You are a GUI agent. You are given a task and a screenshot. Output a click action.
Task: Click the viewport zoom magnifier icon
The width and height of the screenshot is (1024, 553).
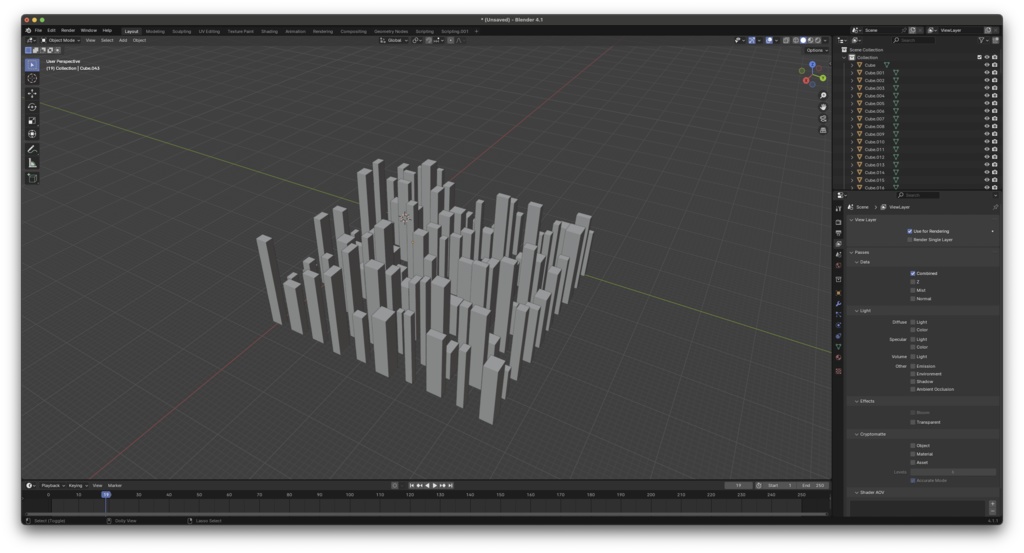click(x=823, y=95)
